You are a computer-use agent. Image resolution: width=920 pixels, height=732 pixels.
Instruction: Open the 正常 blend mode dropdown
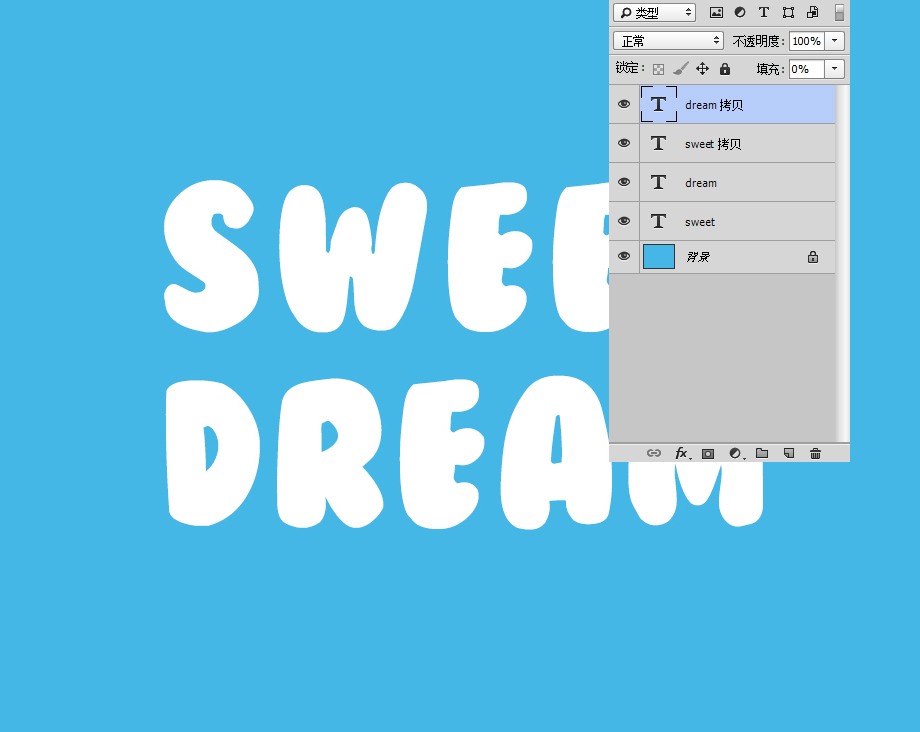click(668, 41)
